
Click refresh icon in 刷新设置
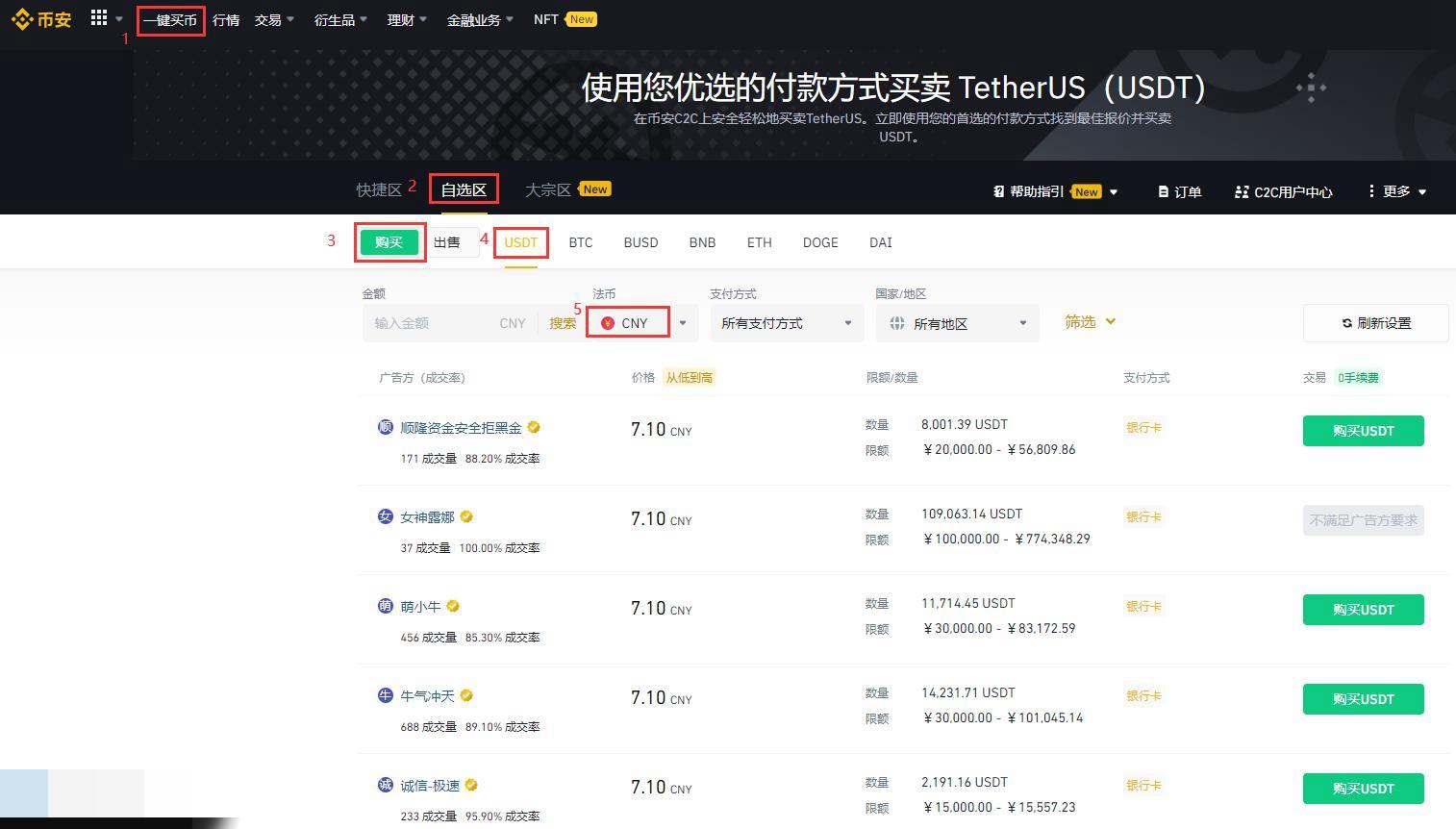point(1346,323)
